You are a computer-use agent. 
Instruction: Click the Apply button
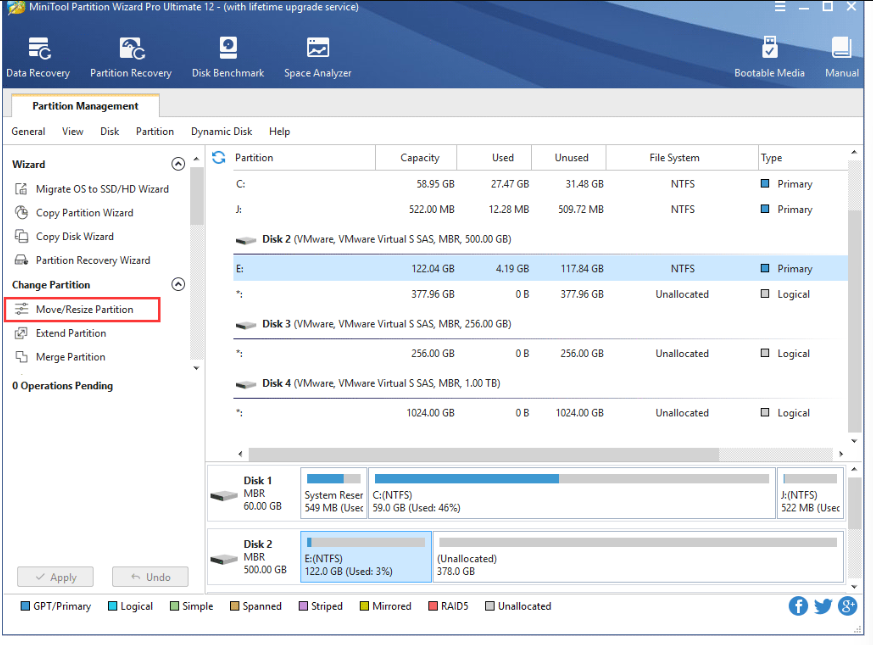click(x=55, y=577)
